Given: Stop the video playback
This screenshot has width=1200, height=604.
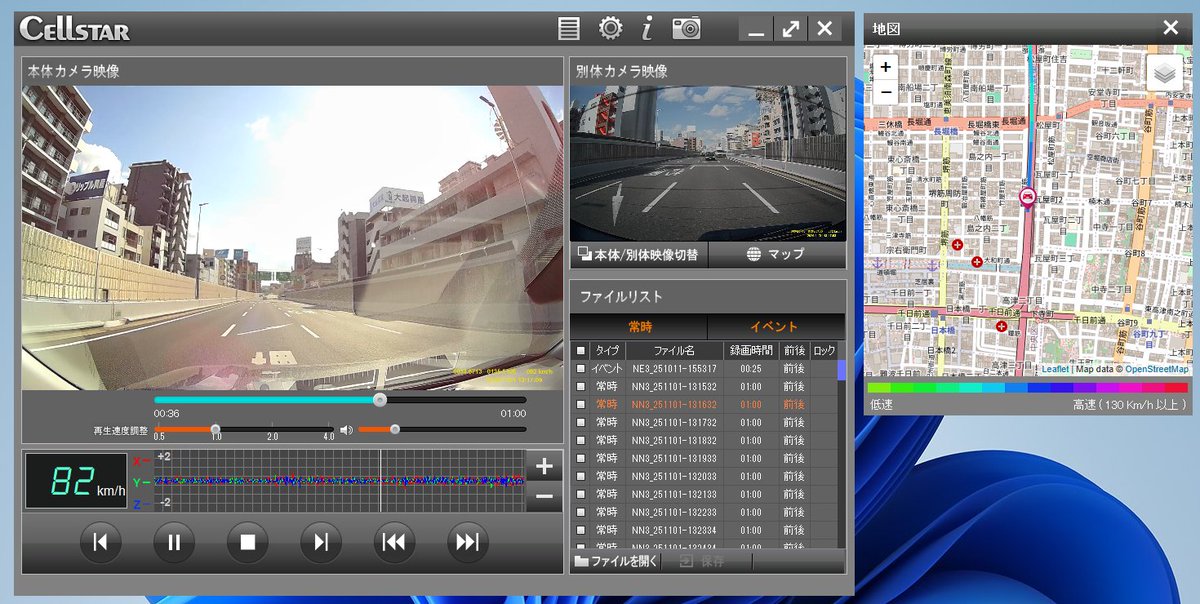Looking at the screenshot, I should pyautogui.click(x=247, y=542).
